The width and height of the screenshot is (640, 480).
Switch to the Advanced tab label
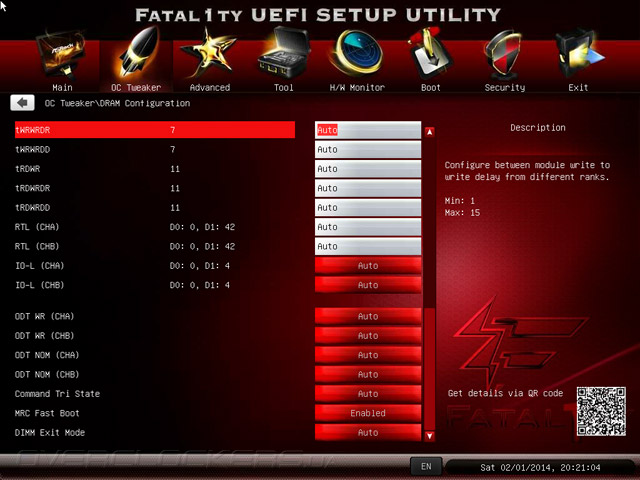(x=210, y=87)
